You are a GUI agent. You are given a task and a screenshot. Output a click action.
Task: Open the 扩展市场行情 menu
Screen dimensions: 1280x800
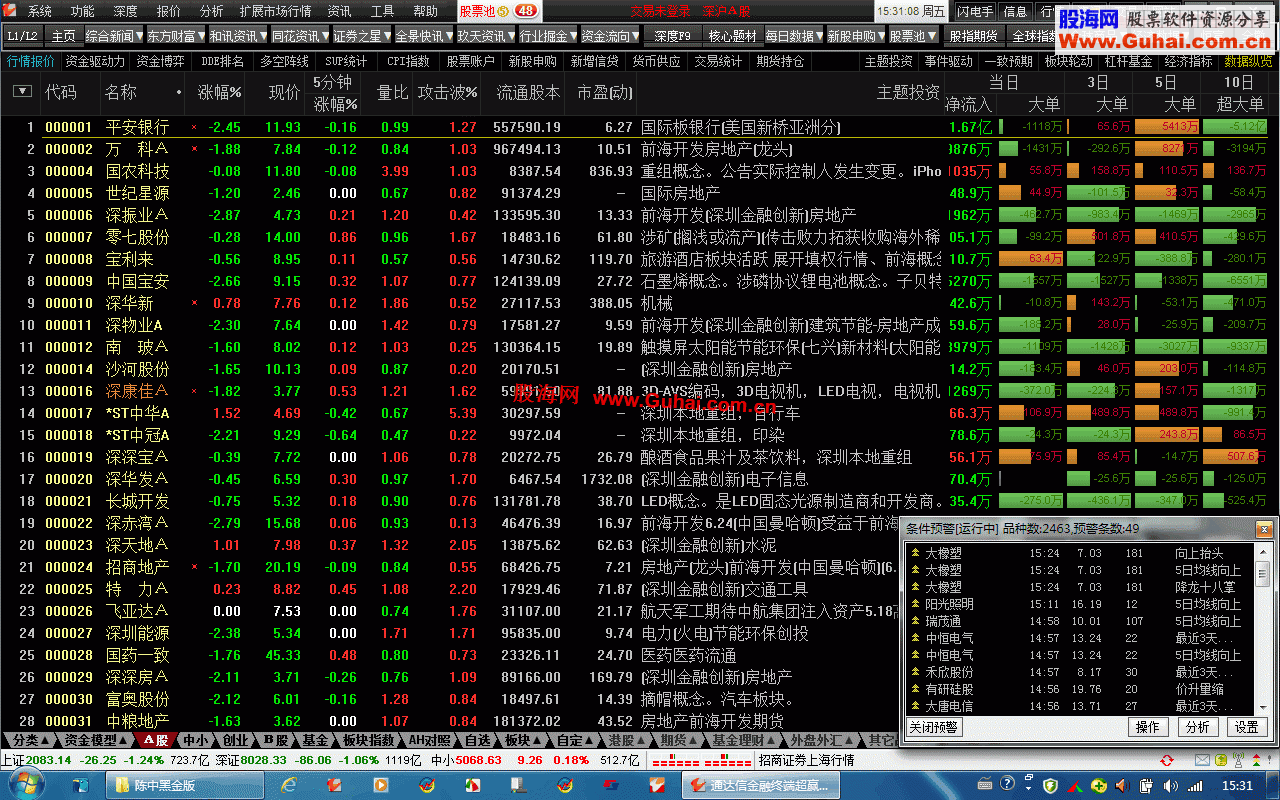(276, 11)
